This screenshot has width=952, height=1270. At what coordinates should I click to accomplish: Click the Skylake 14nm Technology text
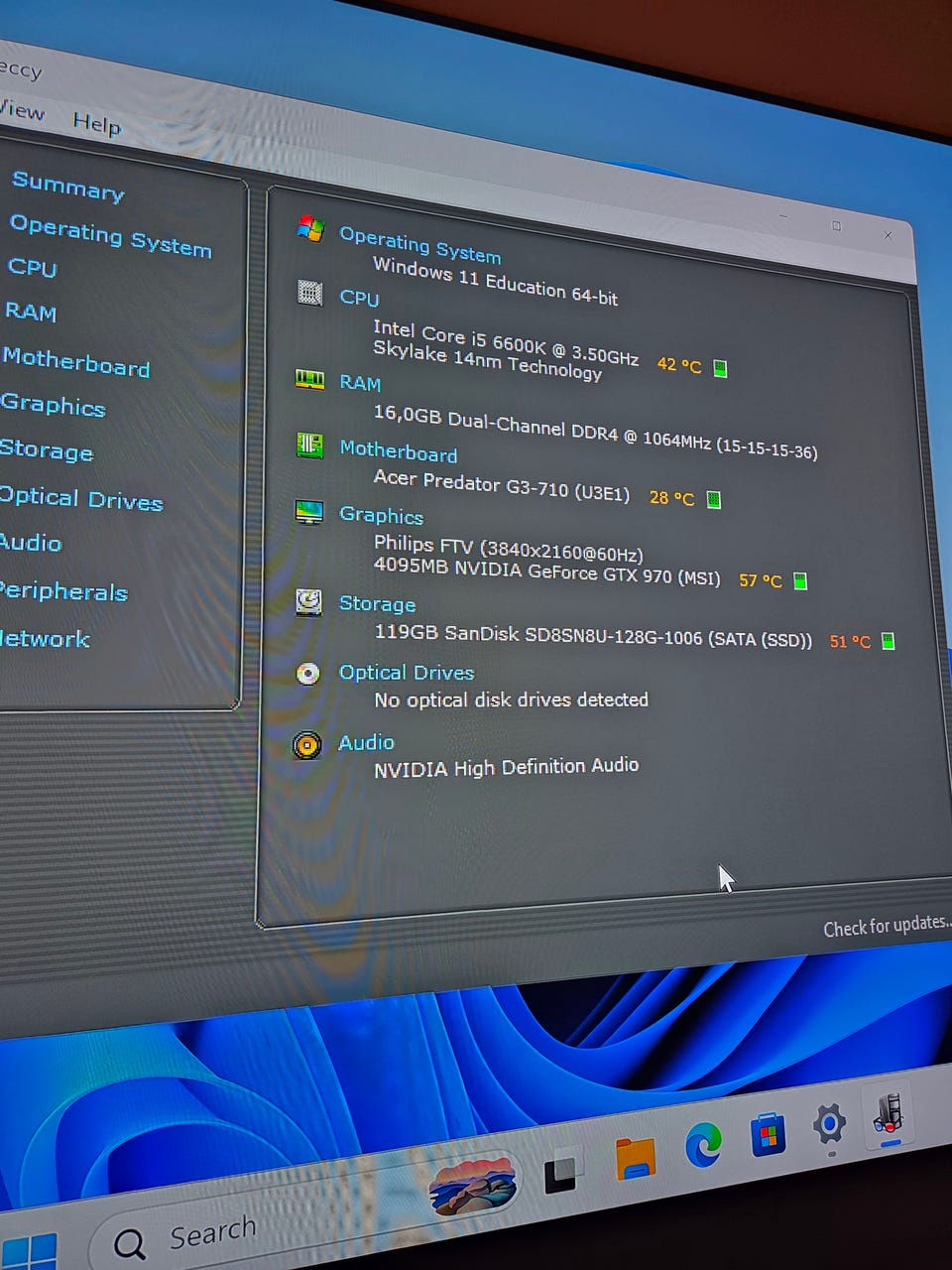pos(487,361)
